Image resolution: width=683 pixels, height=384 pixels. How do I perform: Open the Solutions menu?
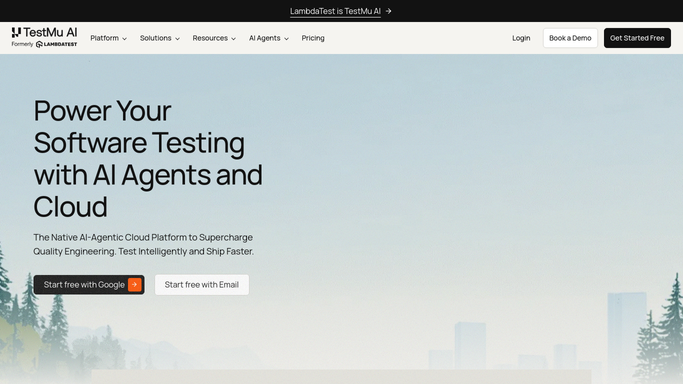159,38
